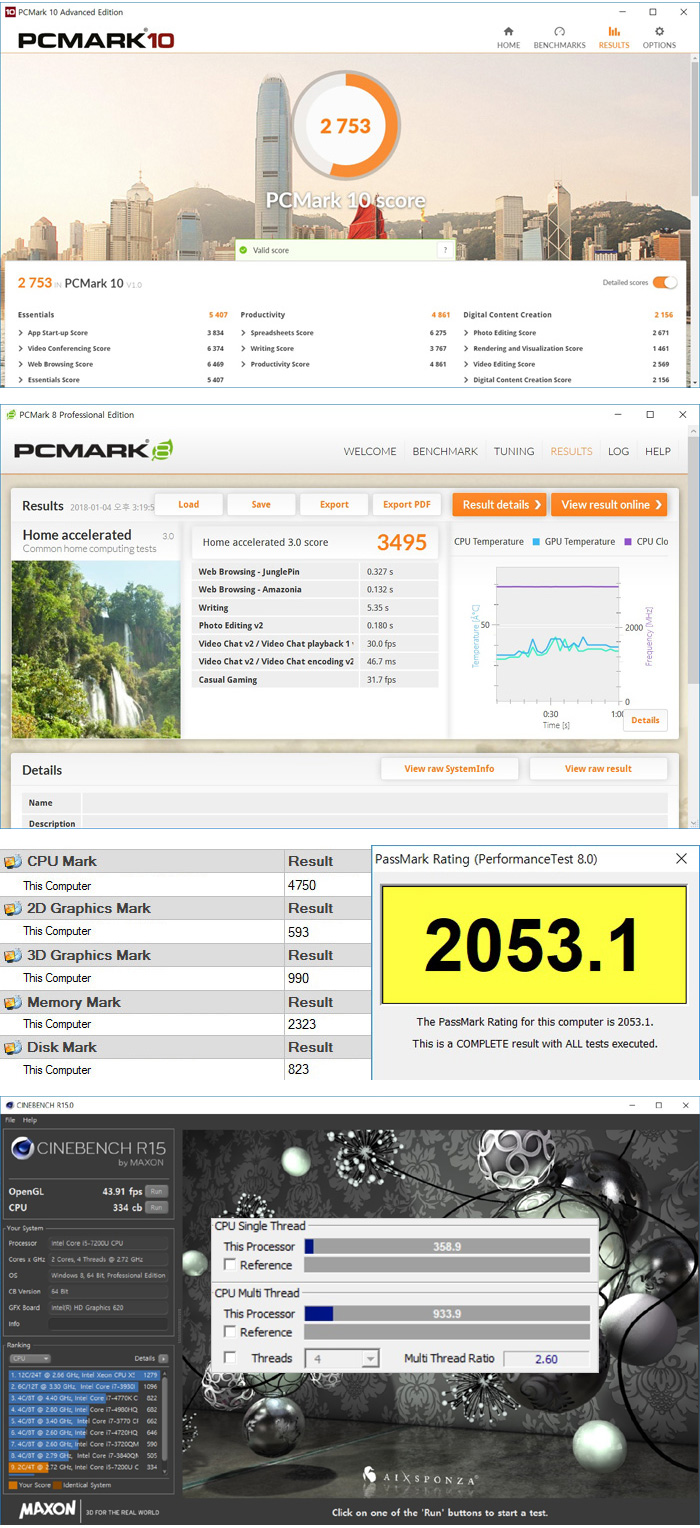Expand Web Browsing Score row
700x1528 pixels.
click(22, 365)
